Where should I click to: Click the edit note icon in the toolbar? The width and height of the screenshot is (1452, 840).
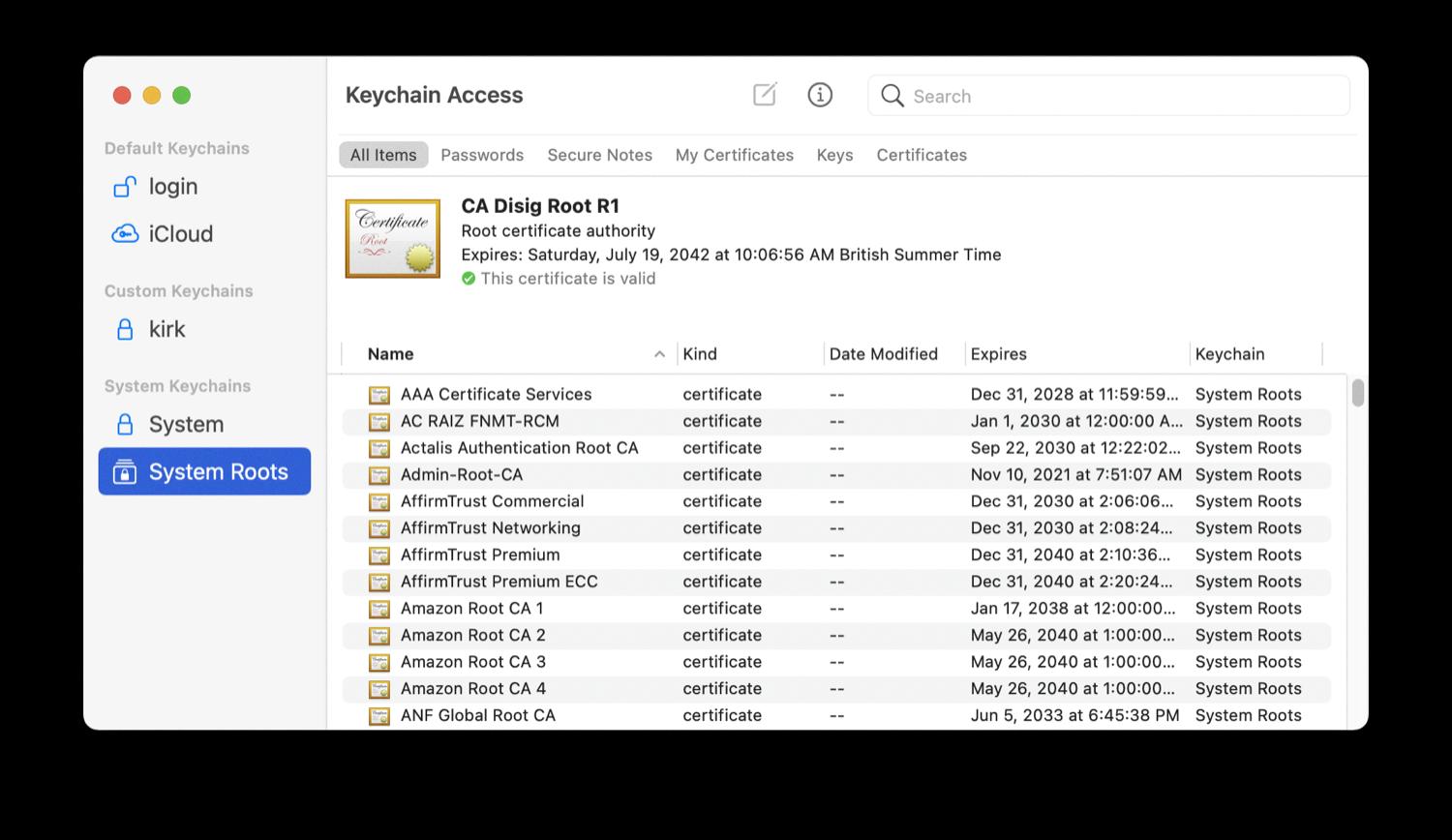point(764,94)
